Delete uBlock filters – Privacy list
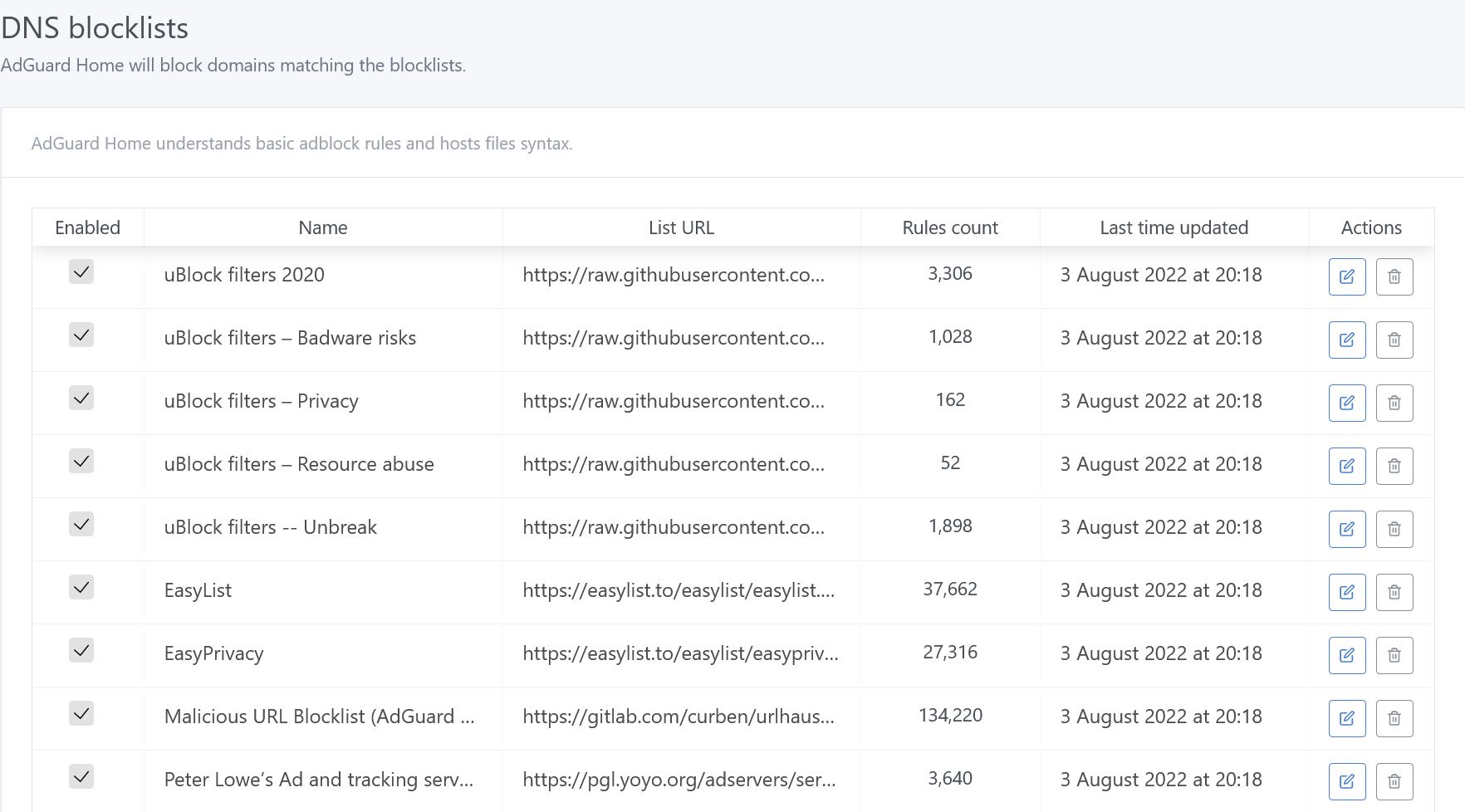This screenshot has width=1465, height=812. coord(1394,403)
